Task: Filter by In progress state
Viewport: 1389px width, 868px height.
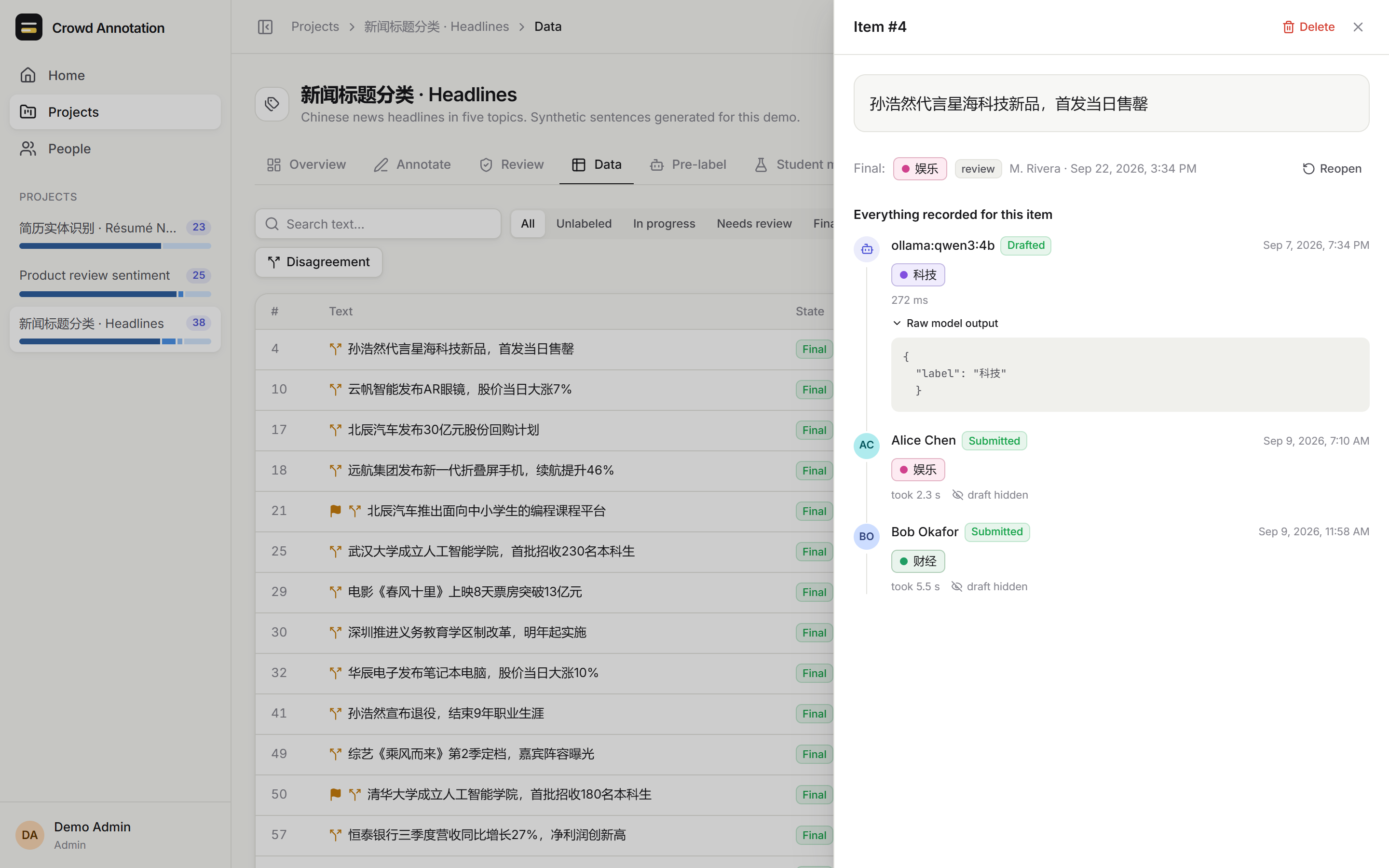Action: click(664, 224)
